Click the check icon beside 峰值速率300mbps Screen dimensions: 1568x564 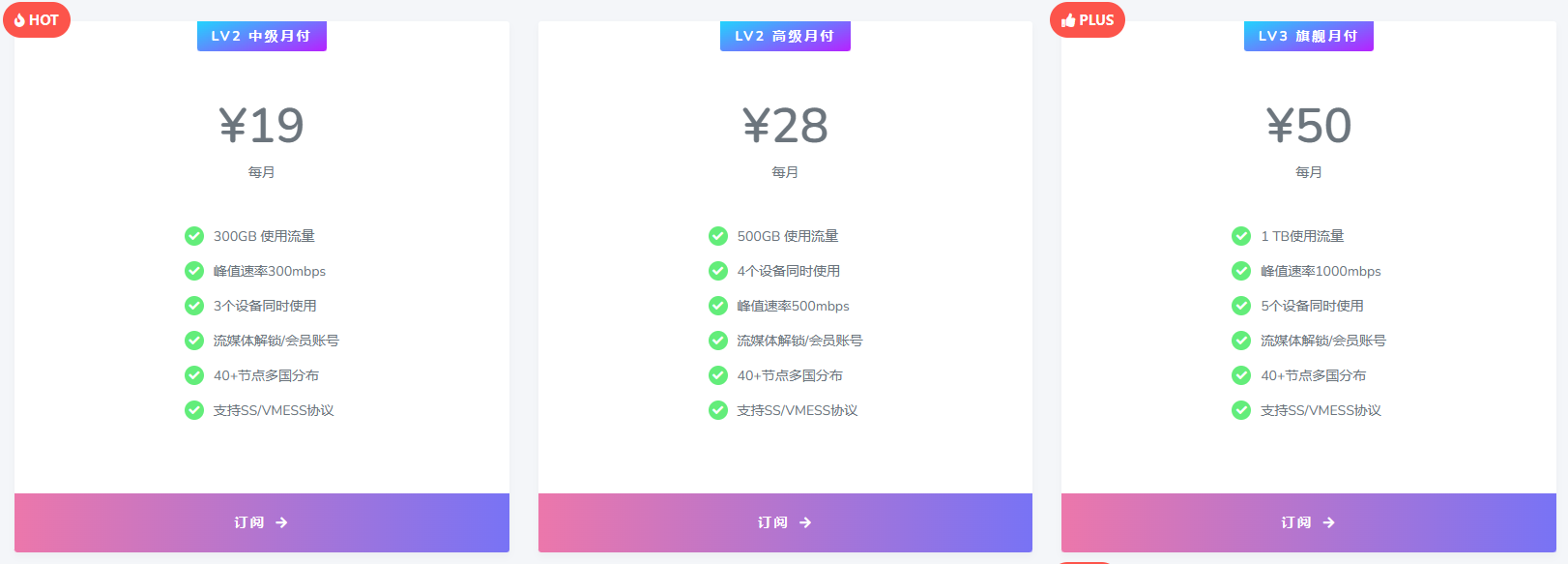tap(194, 271)
